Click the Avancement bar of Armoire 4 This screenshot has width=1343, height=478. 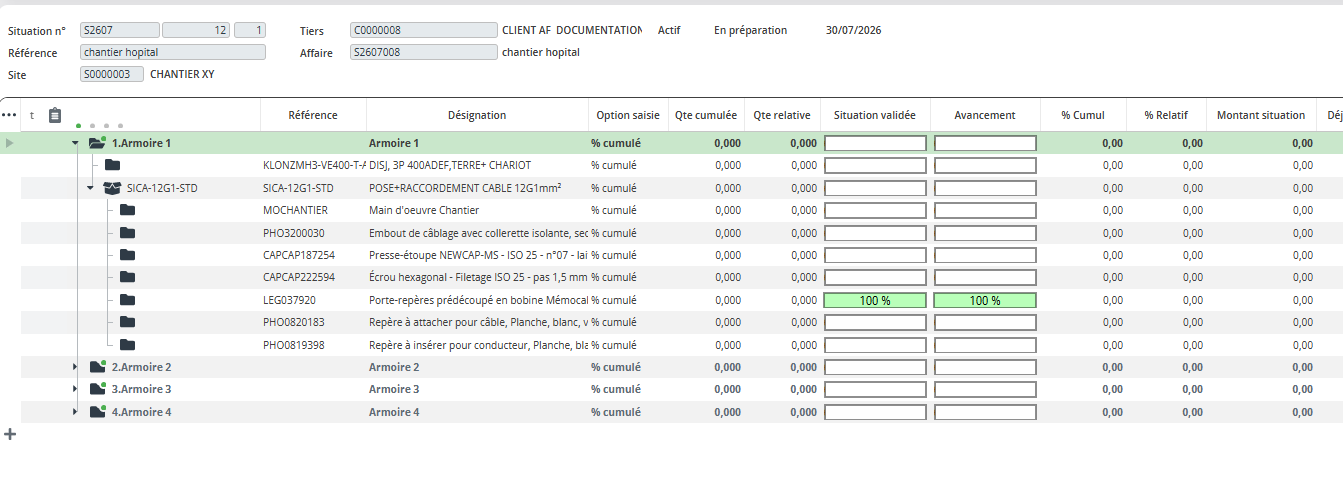pos(985,412)
